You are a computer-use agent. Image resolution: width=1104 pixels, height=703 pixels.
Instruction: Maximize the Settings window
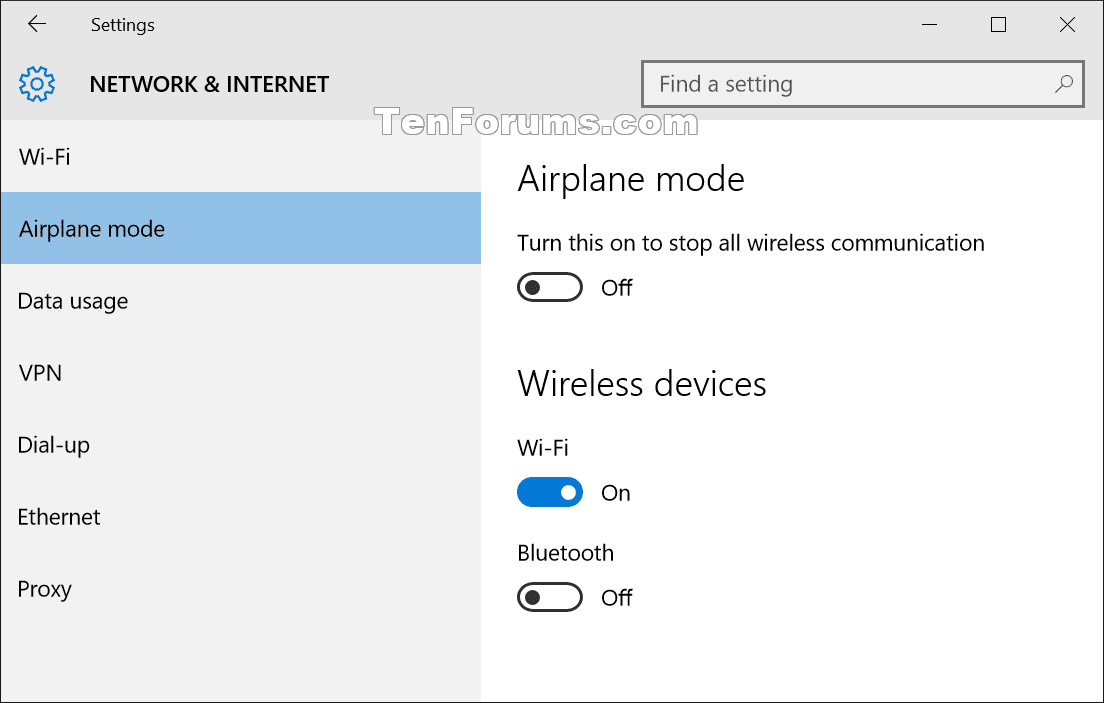(998, 25)
